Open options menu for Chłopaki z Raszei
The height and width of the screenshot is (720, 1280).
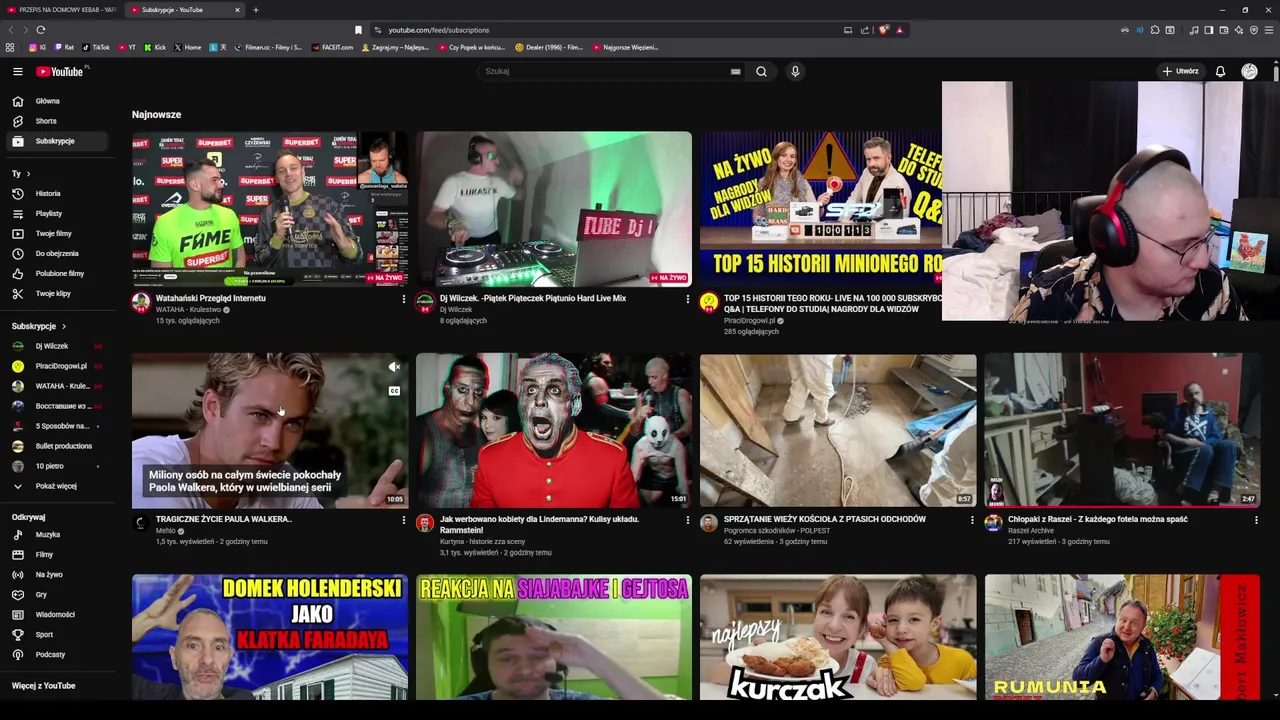coord(1255,520)
